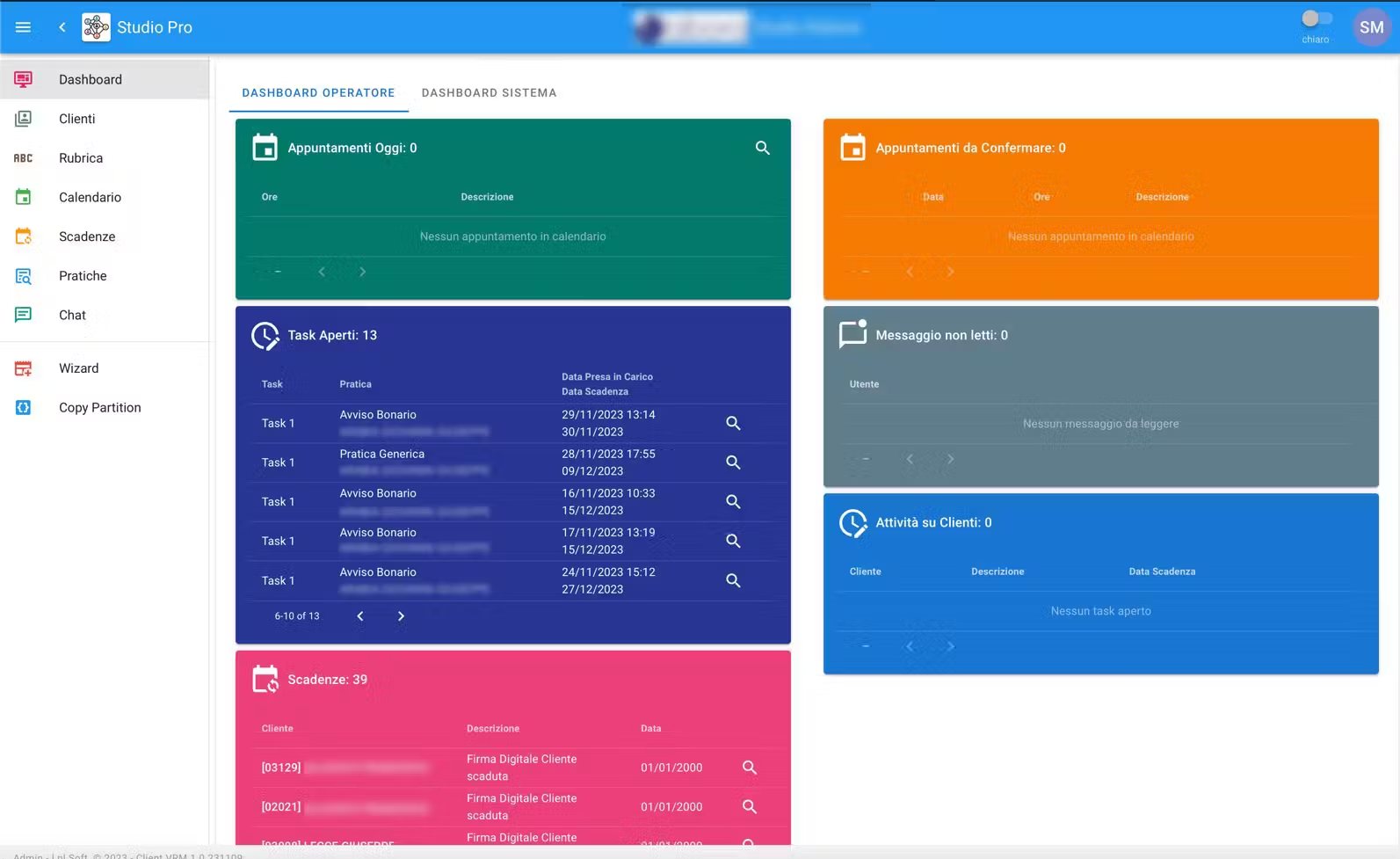Click the Chat sidebar icon
Screen dimensions: 1400x859
point(24,315)
